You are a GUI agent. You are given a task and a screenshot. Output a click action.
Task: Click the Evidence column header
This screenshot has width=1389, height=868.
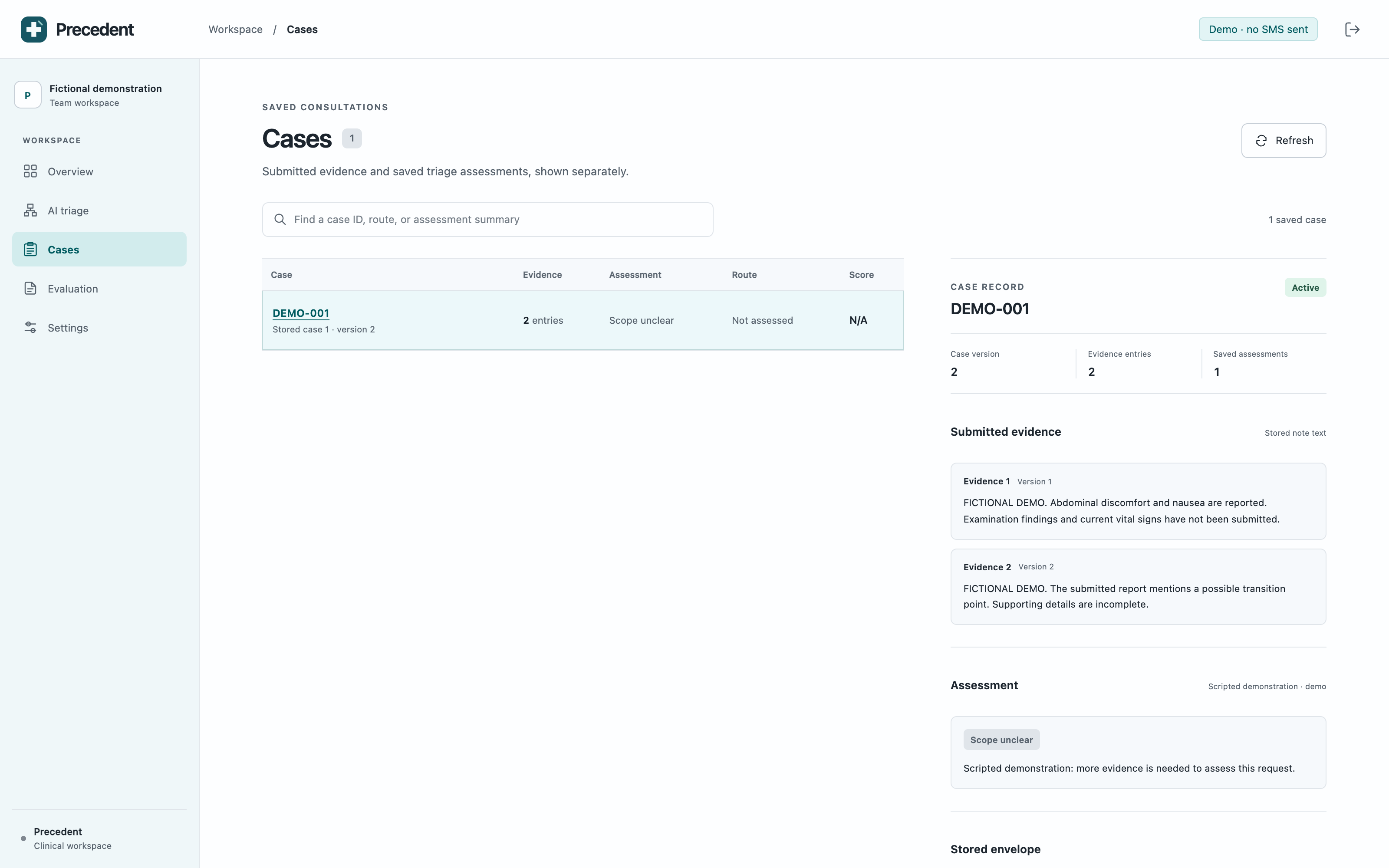542,274
